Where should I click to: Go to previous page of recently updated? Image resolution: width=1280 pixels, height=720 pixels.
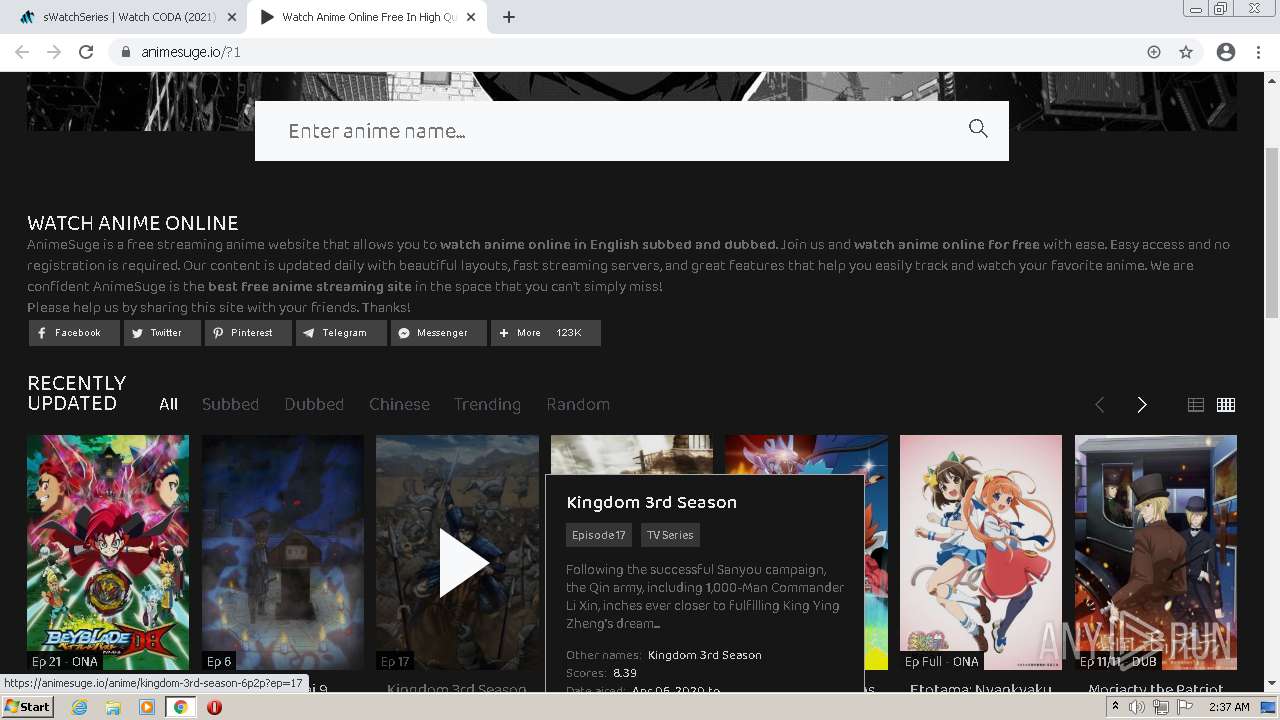point(1099,404)
